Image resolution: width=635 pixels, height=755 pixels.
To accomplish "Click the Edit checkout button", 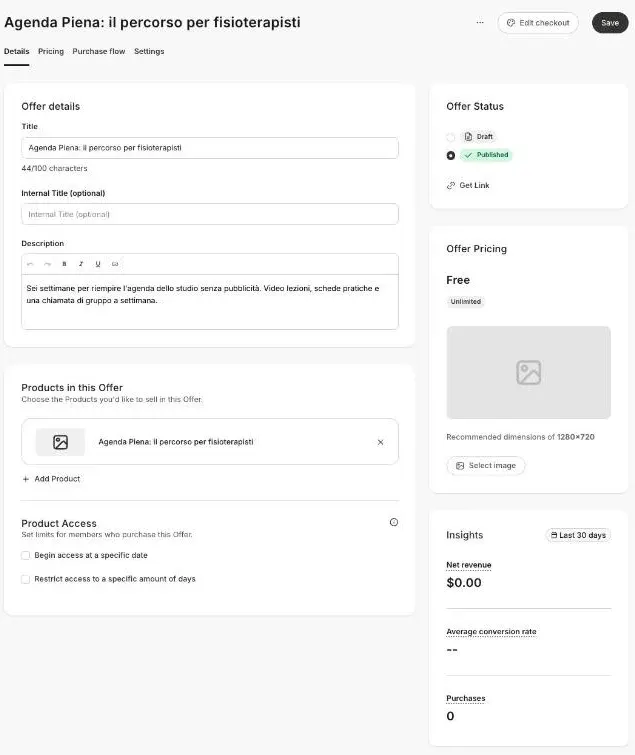I will [538, 23].
